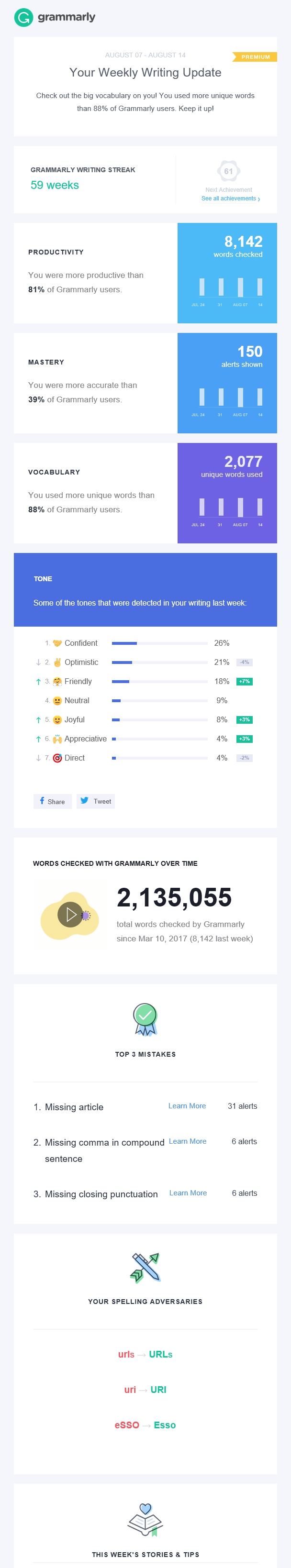The image size is (291, 1568).
Task: Click the Joyful smiley emoji
Action: click(57, 719)
